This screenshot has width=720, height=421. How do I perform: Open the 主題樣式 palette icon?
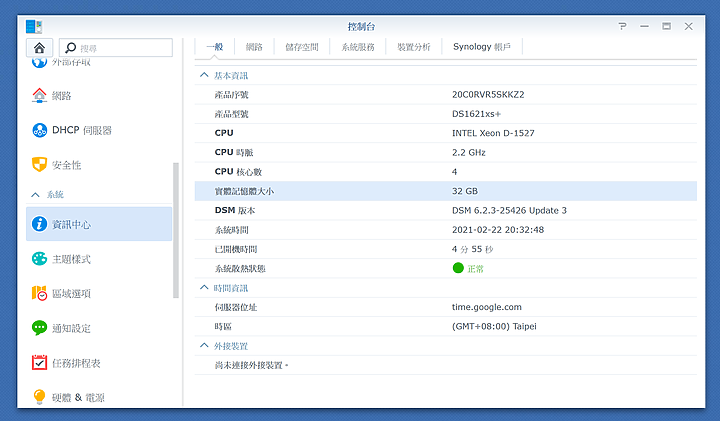pyautogui.click(x=39, y=259)
